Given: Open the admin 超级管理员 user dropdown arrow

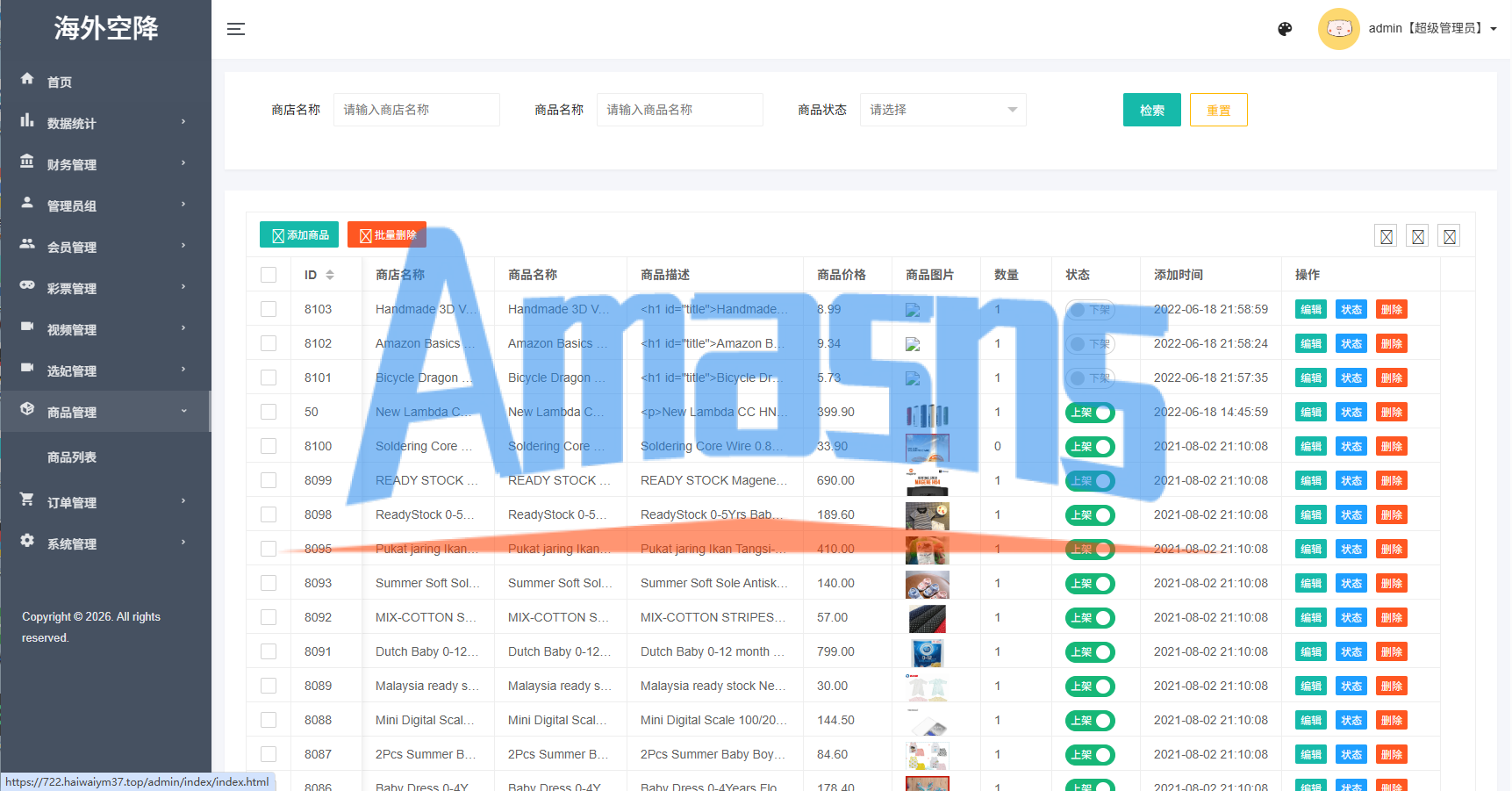Looking at the screenshot, I should [x=1494, y=29].
